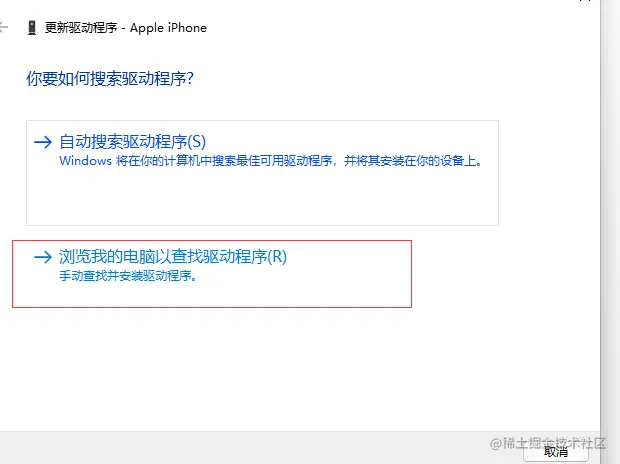The width and height of the screenshot is (620, 464).
Task: Select 浏览我的电脑以查找驱动程序(R) option
Action: (212, 274)
